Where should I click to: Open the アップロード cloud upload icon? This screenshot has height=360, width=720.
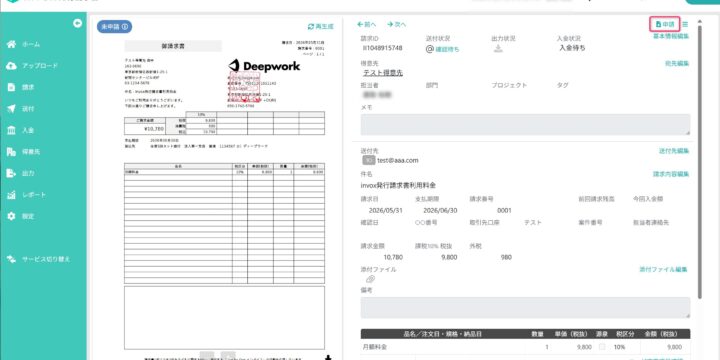(11, 66)
